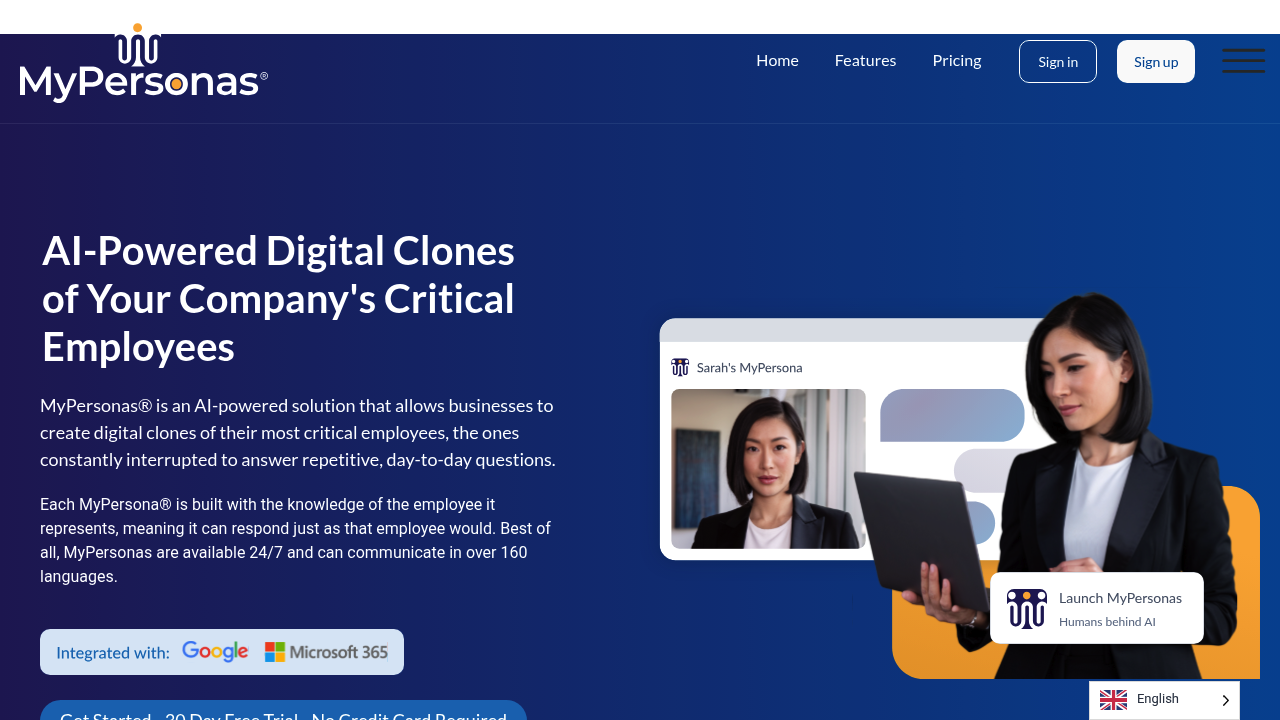Screen dimensions: 1280x720
Task: Open the hamburger menu icon
Action: pos(1243,61)
